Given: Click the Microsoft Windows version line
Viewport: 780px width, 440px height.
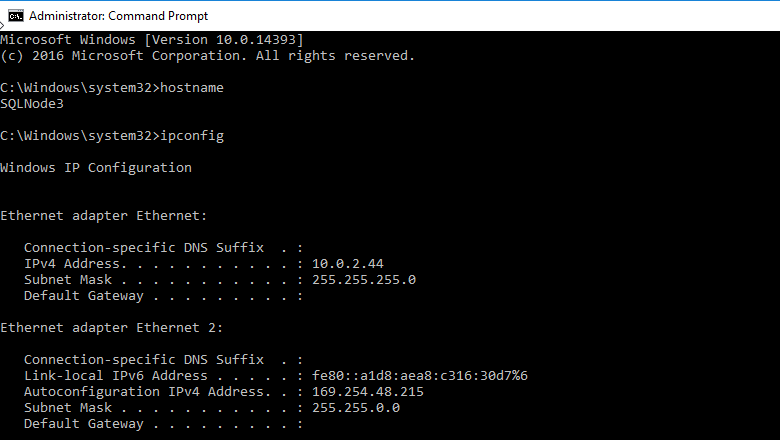Looking at the screenshot, I should coord(152,39).
